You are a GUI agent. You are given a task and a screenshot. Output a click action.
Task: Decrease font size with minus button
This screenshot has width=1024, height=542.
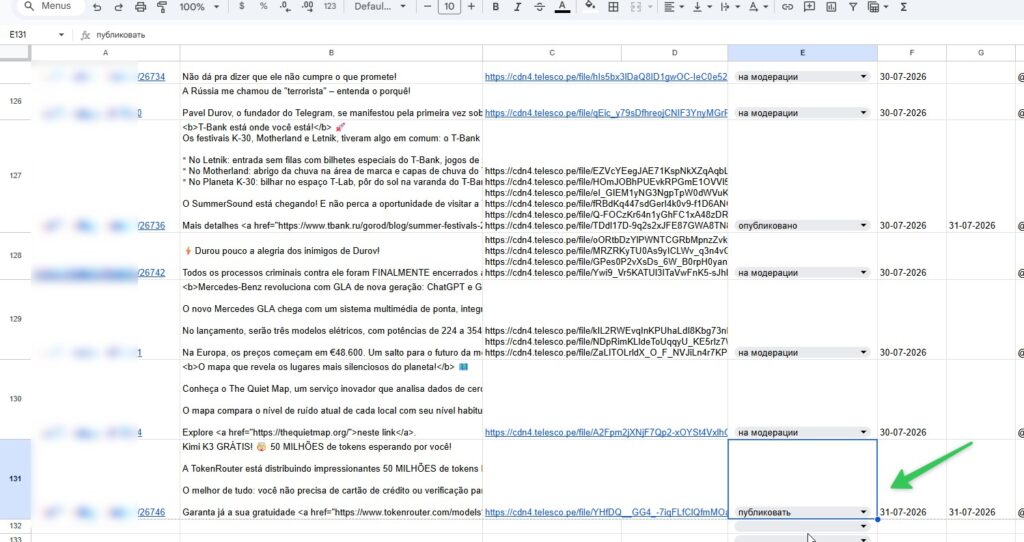click(427, 7)
